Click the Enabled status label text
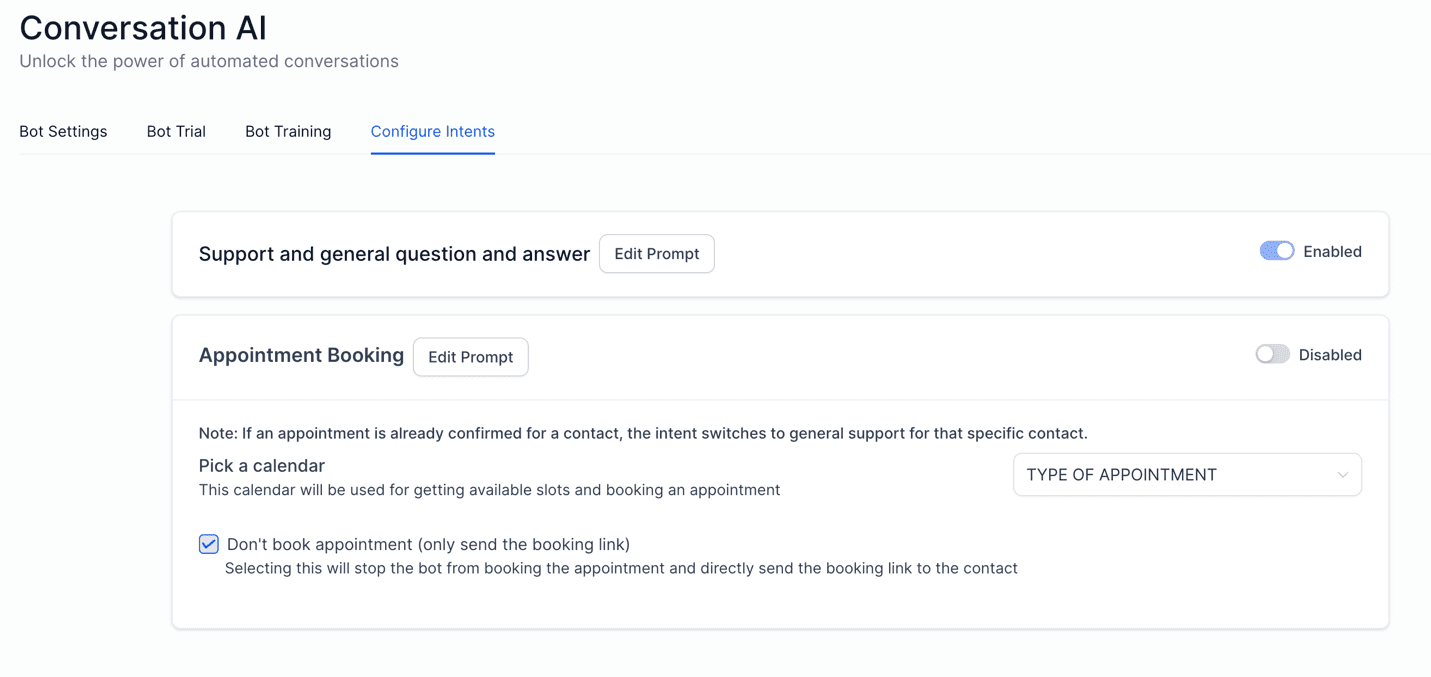 (1332, 252)
